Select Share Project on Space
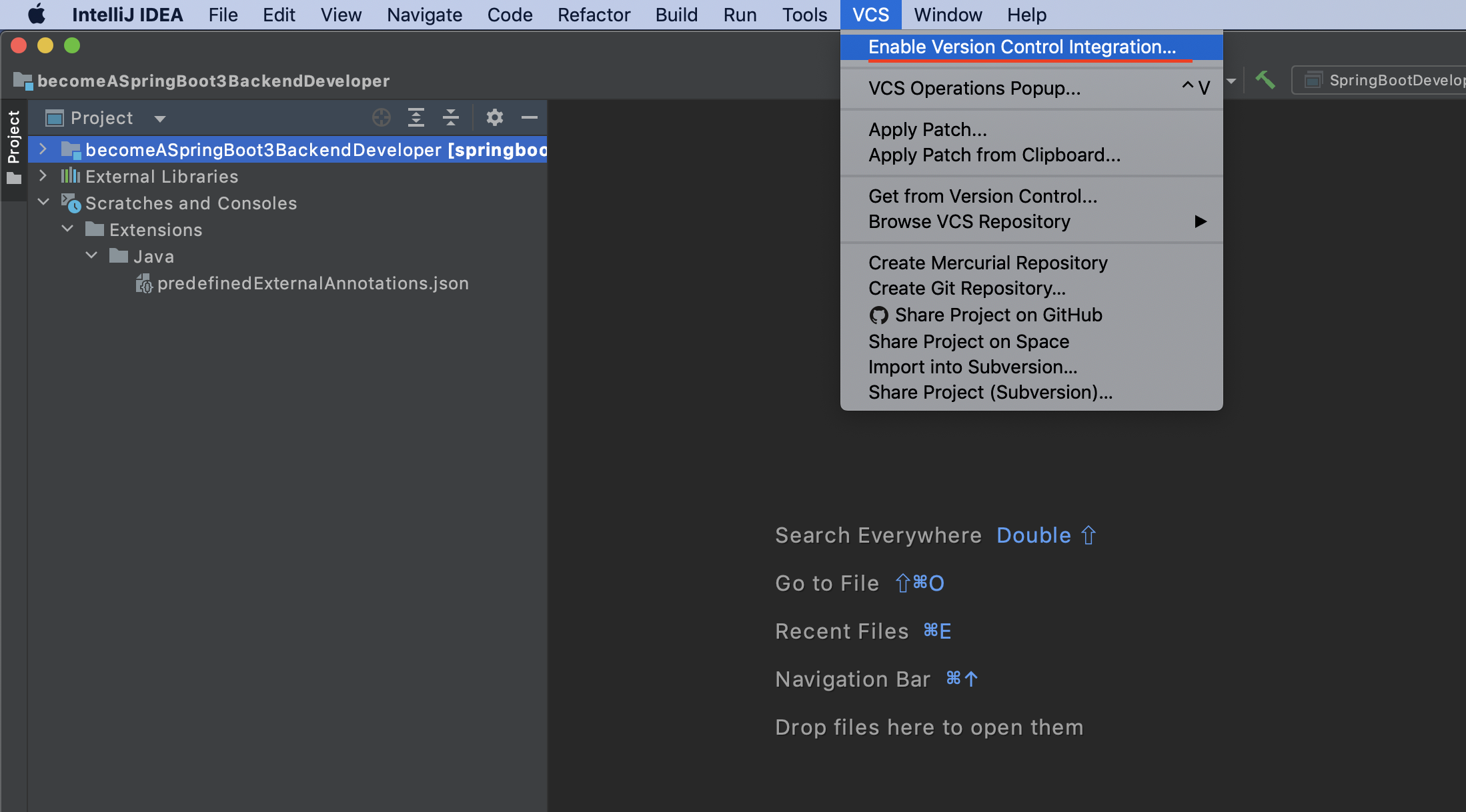 1031,341
